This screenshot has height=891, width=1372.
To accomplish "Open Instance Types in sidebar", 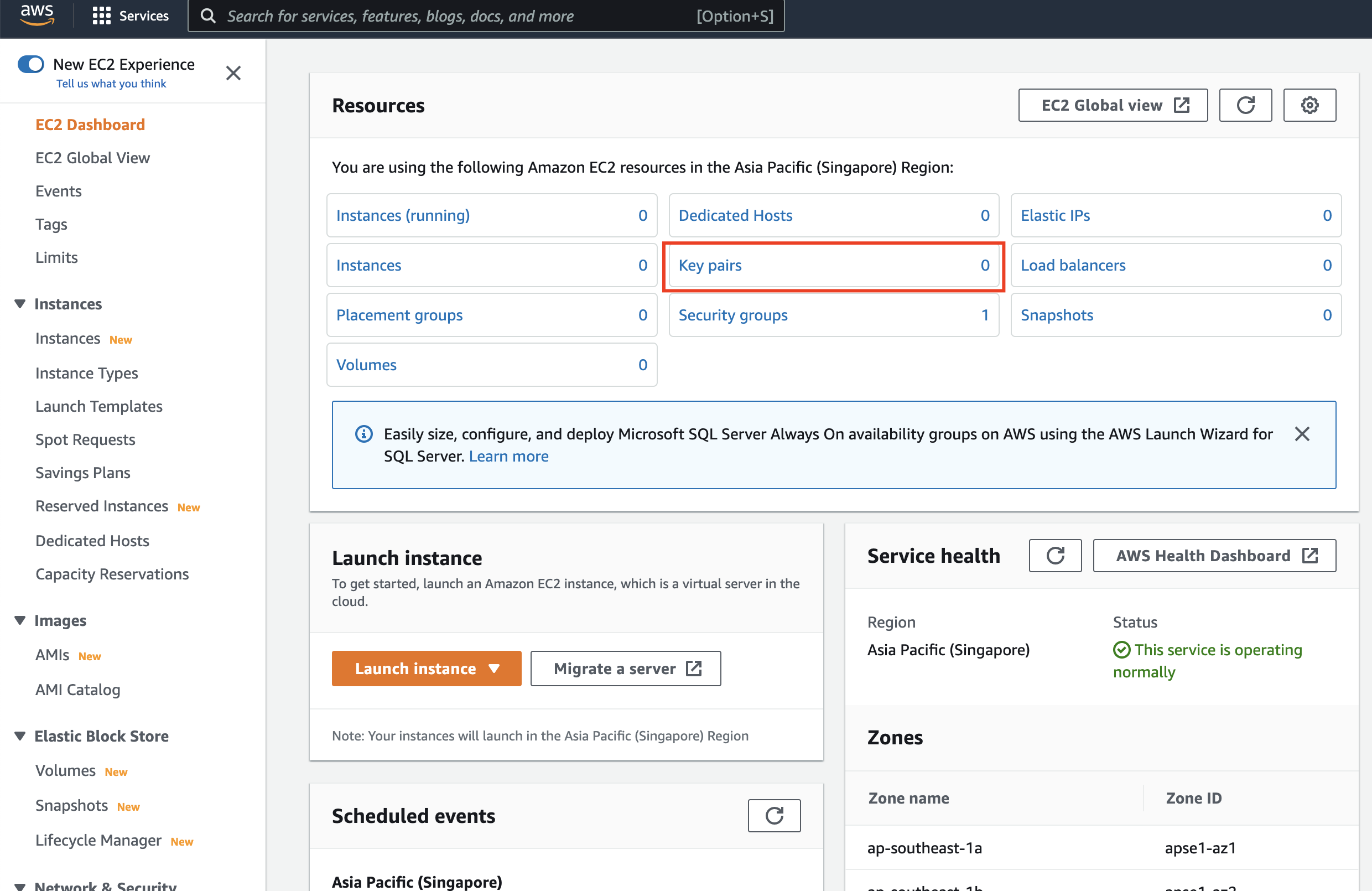I will click(x=86, y=373).
